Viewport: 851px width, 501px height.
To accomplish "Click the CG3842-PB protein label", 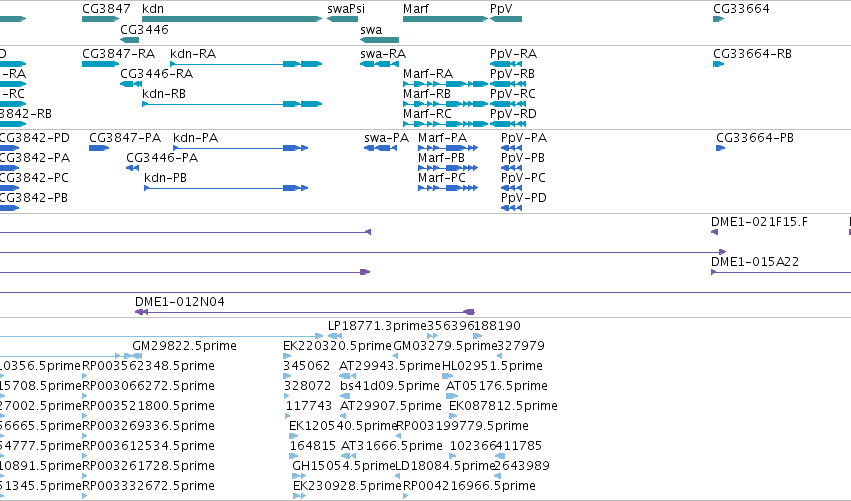I will (x=34, y=198).
